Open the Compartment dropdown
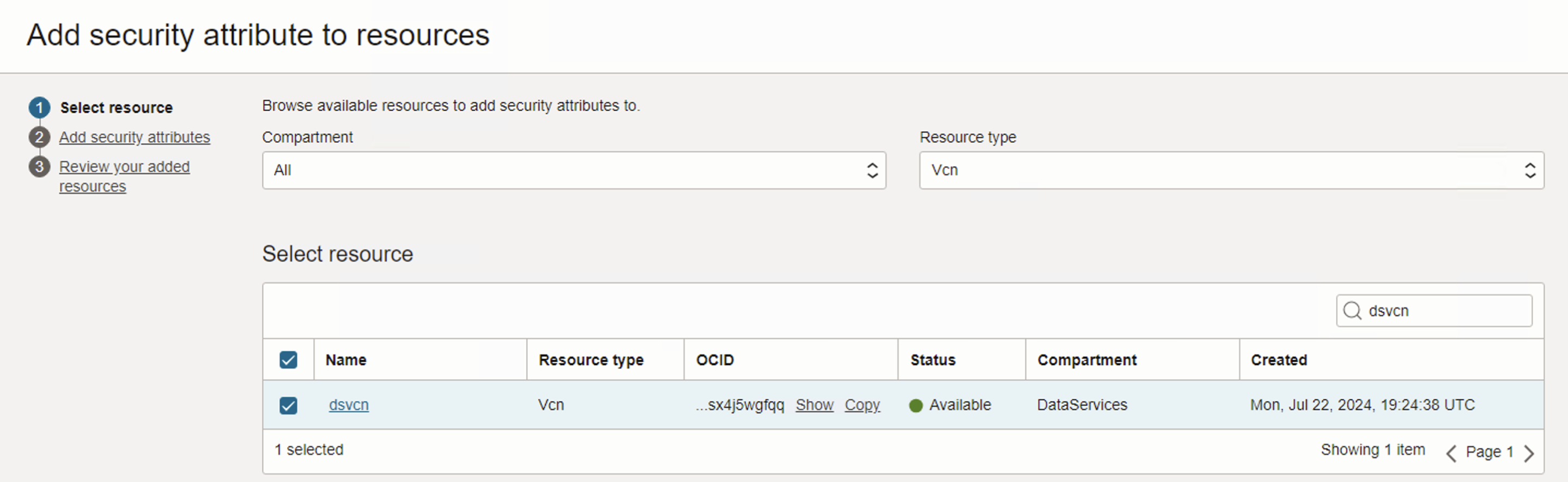Image resolution: width=1568 pixels, height=482 pixels. (x=573, y=171)
